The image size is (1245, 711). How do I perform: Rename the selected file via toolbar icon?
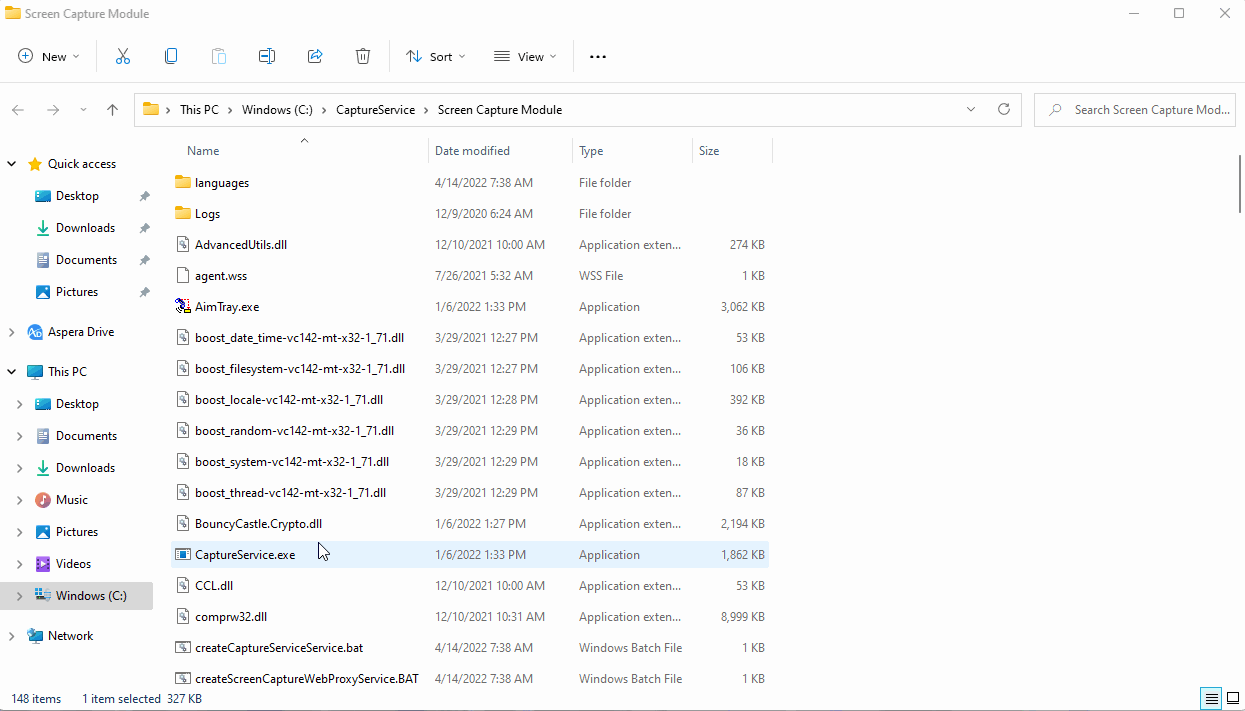pos(266,56)
